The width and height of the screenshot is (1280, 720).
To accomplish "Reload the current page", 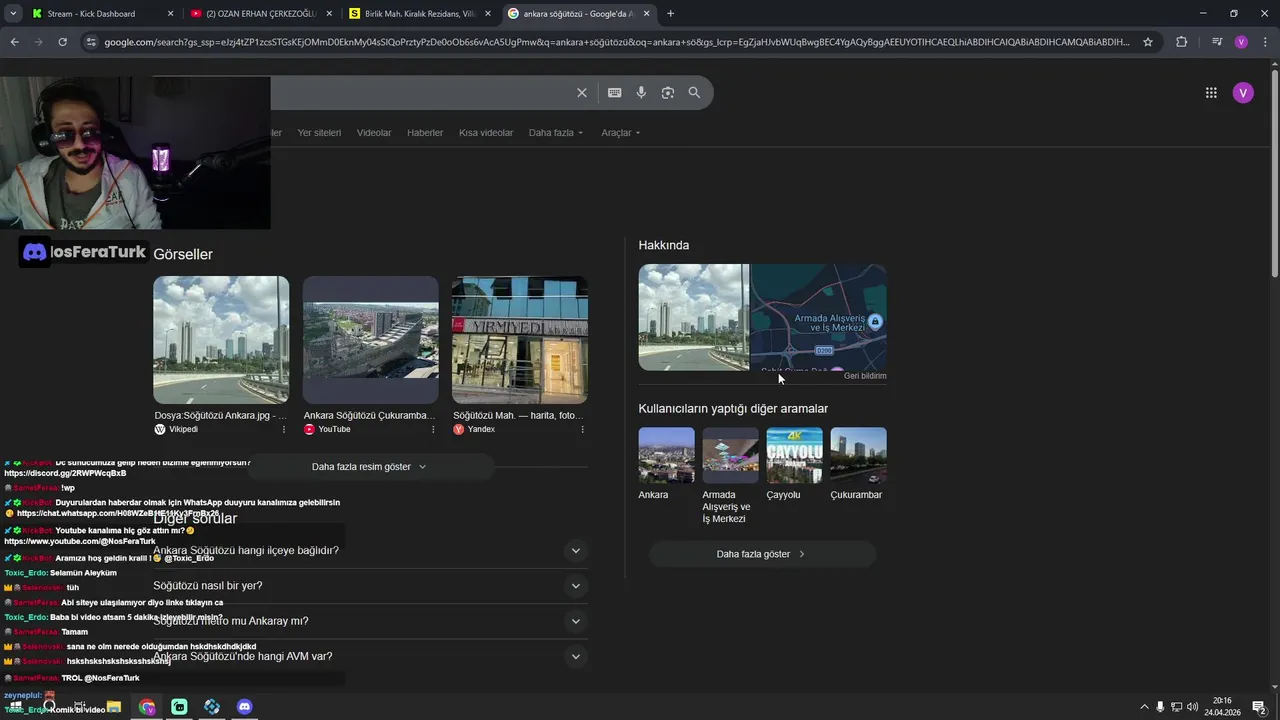I will [62, 42].
